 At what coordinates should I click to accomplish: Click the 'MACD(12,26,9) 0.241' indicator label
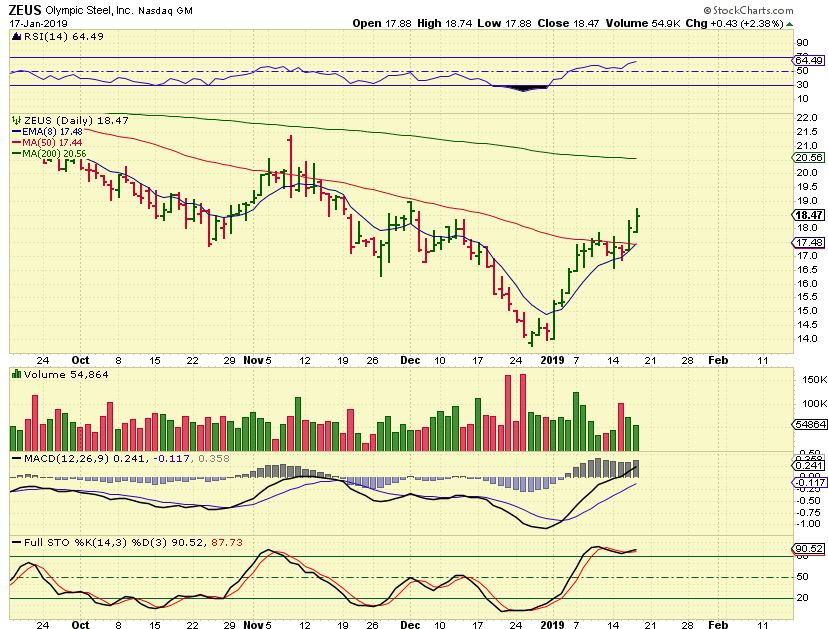[x=84, y=458]
